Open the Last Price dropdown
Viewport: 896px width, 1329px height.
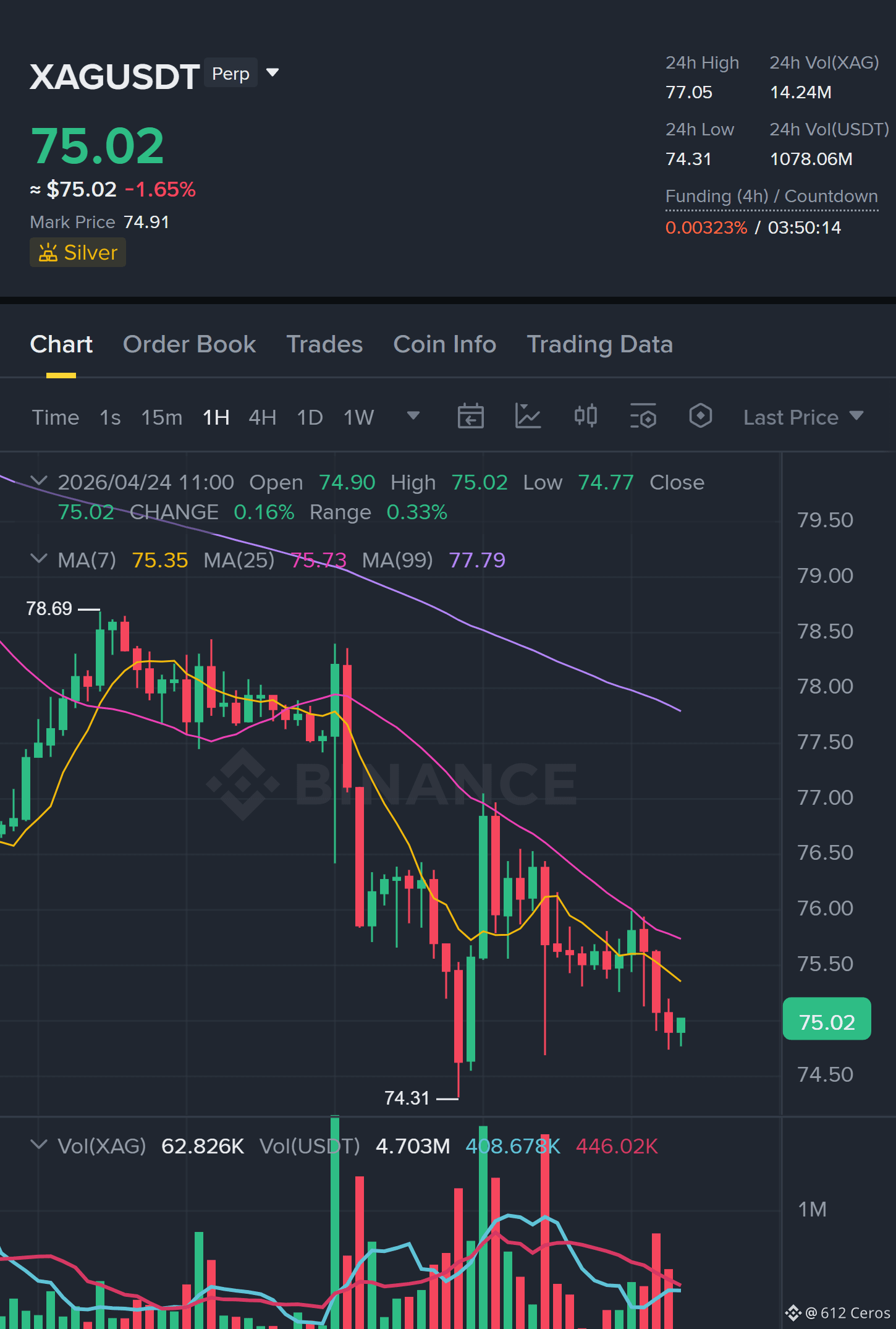(803, 417)
